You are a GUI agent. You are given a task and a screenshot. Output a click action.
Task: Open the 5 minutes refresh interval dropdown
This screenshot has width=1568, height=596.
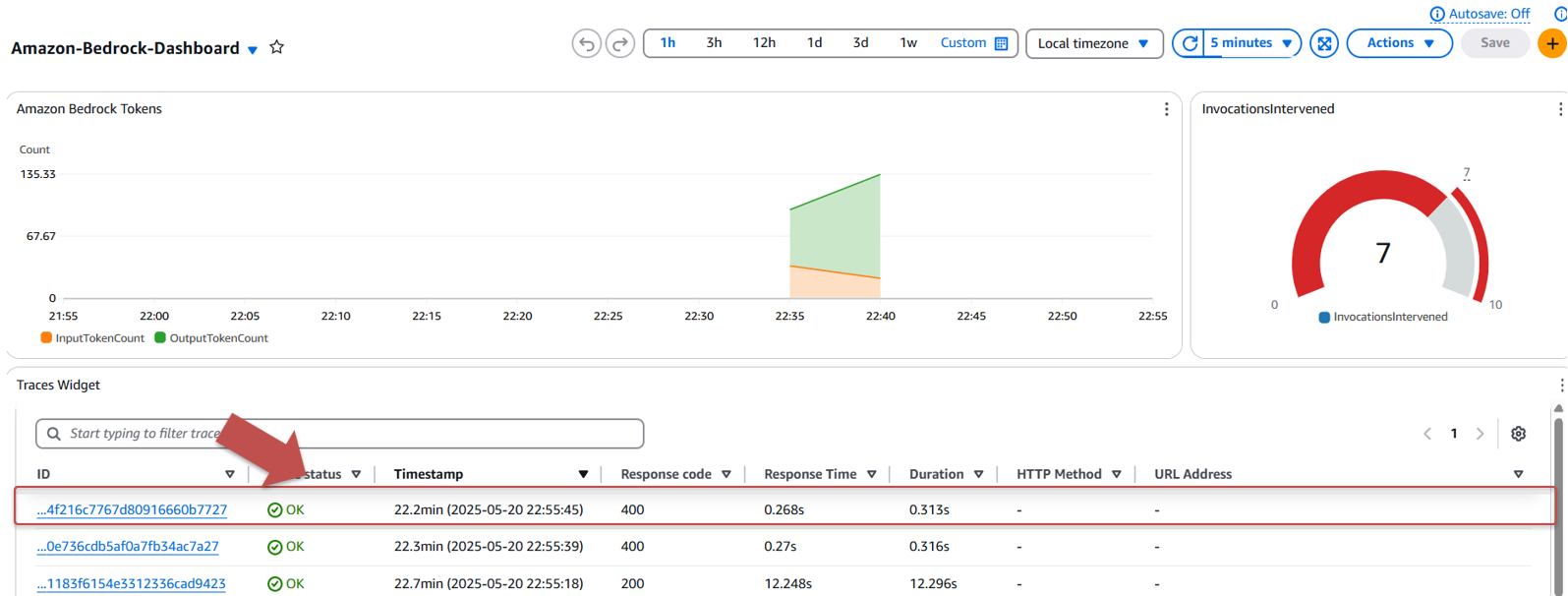[1250, 43]
